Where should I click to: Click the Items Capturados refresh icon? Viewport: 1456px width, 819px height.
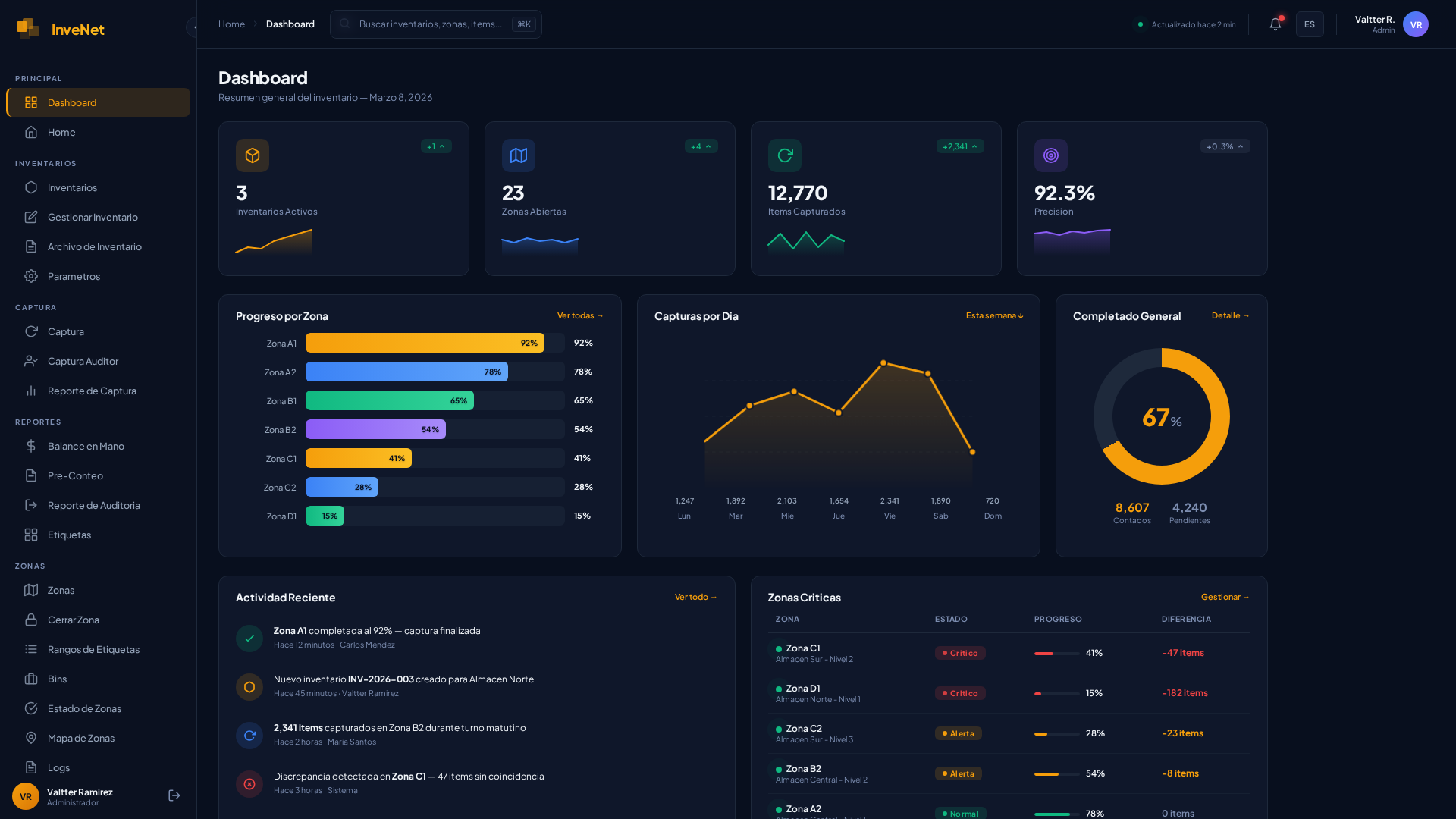[x=784, y=155]
